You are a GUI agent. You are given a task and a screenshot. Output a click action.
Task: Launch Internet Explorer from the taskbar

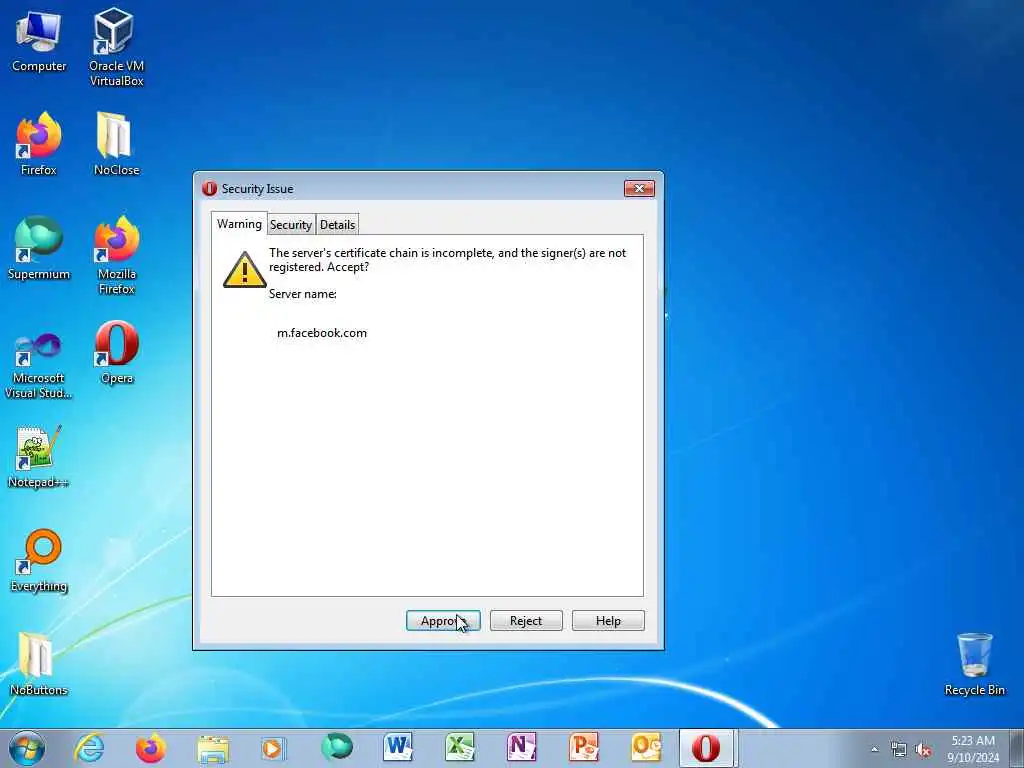click(89, 748)
